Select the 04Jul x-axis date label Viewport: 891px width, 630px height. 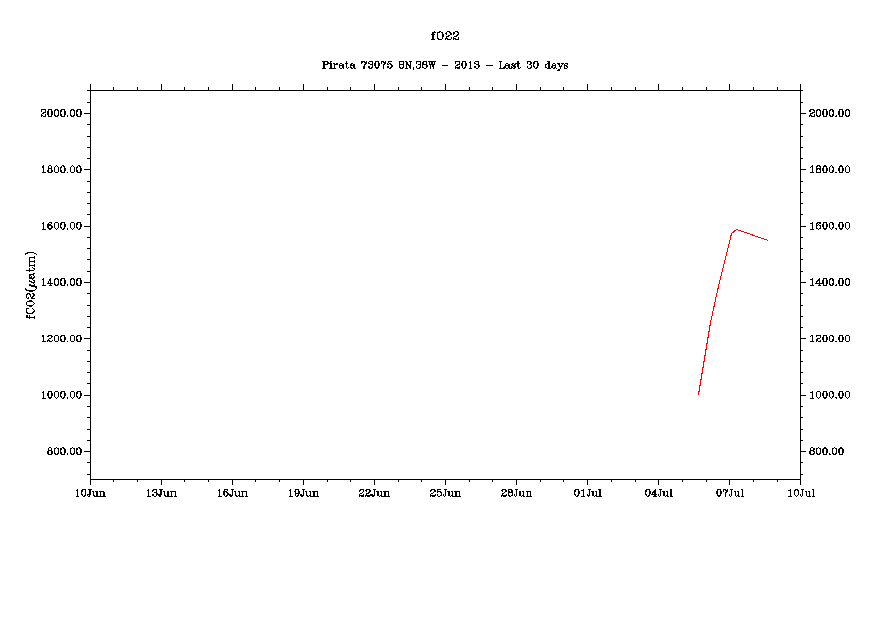[x=658, y=493]
